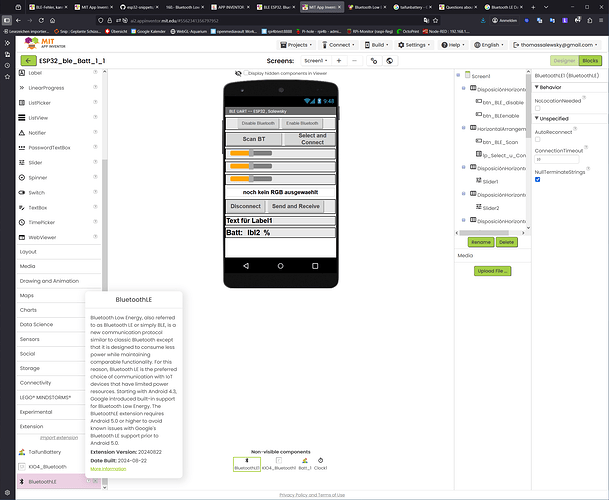Click the Scan BT button in the phone preview
Screen dimensions: 609x500
[x=254, y=139]
